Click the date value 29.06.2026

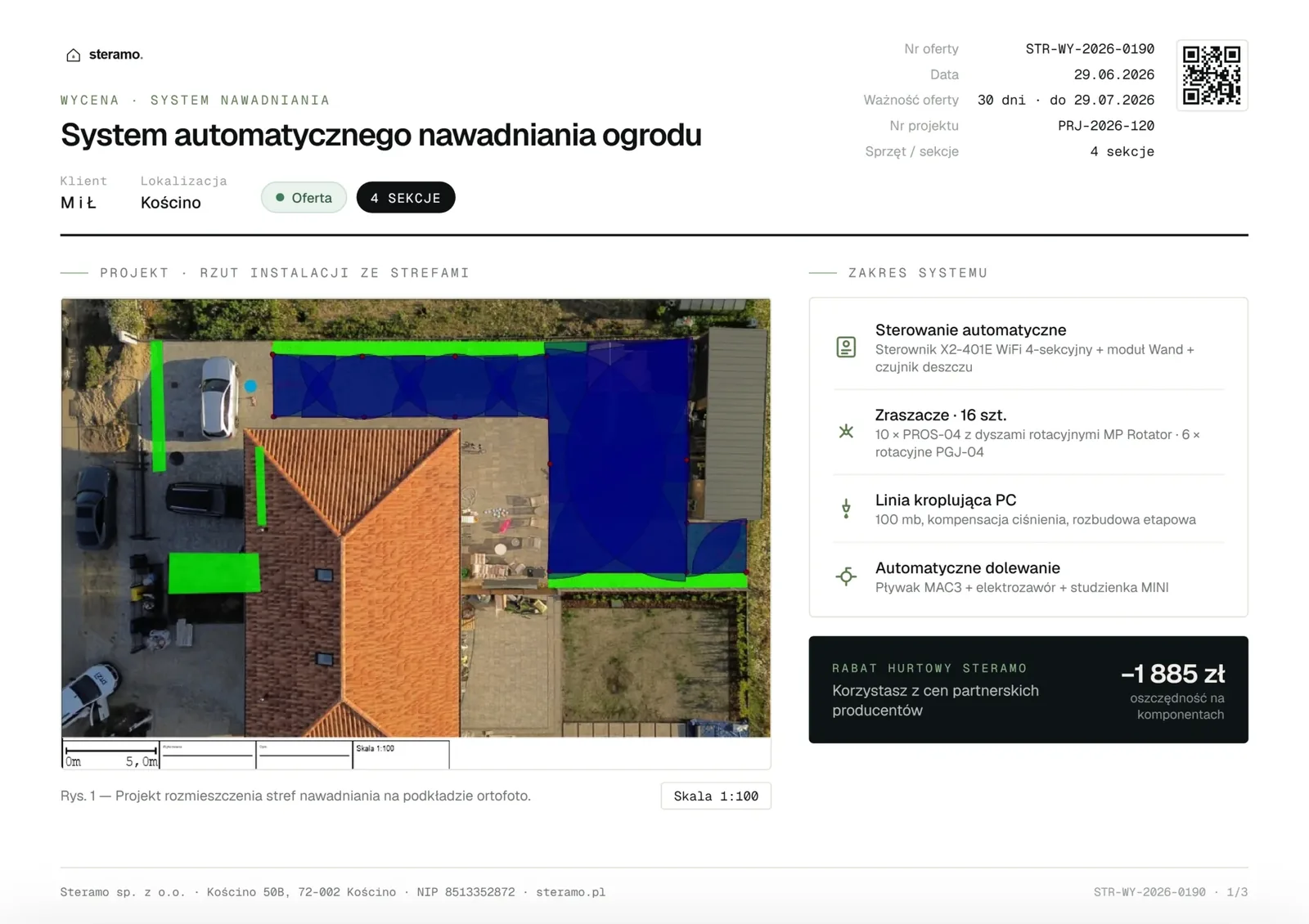[1113, 74]
